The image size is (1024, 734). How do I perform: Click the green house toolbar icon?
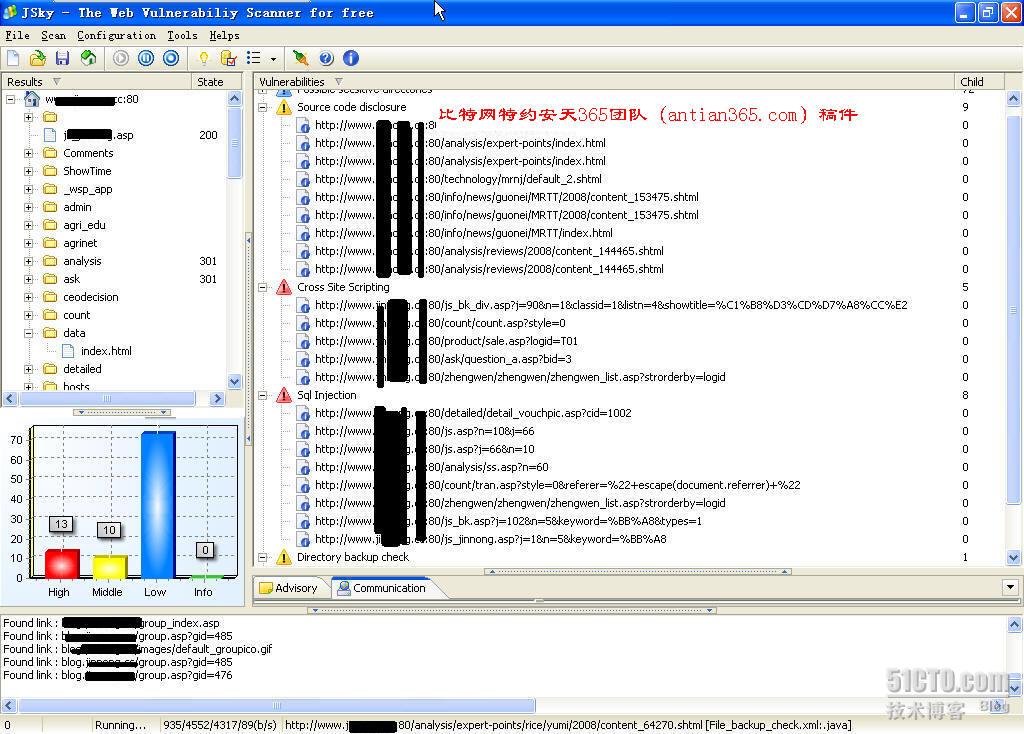pyautogui.click(x=88, y=58)
